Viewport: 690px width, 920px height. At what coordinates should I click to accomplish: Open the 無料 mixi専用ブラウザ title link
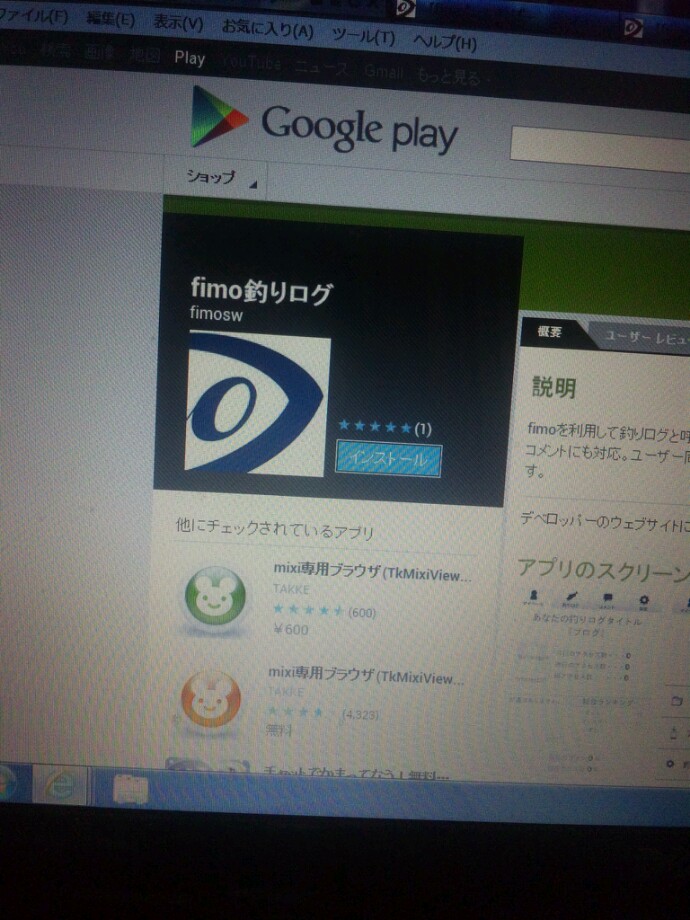coord(366,675)
